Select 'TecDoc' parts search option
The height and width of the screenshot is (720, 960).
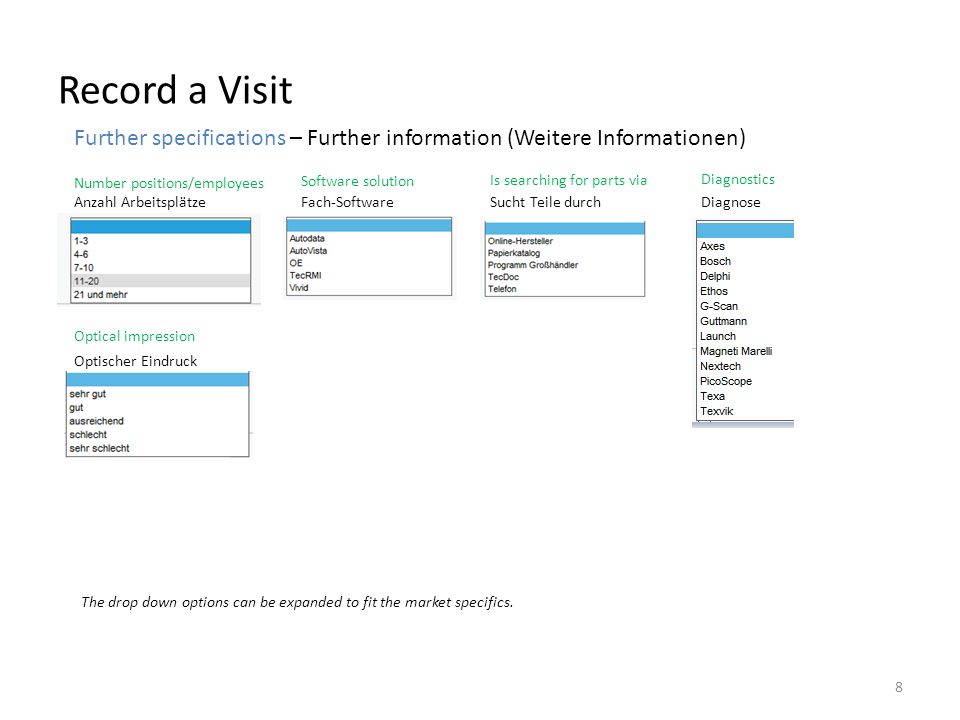coord(564,277)
